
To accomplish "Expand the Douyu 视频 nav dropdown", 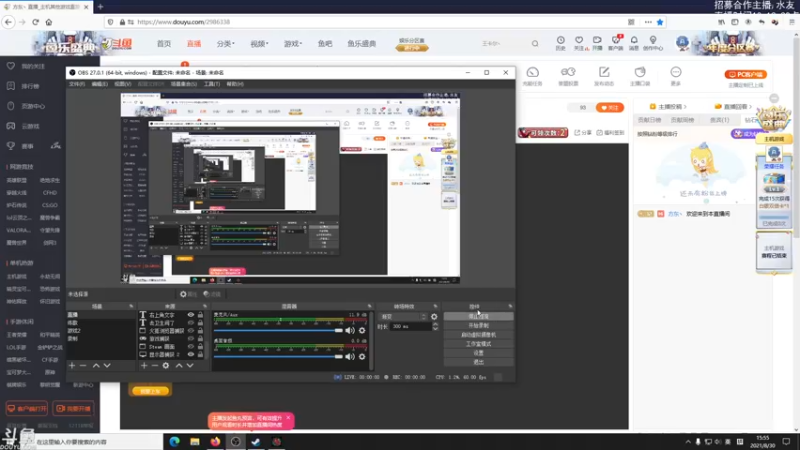I will pyautogui.click(x=259, y=43).
